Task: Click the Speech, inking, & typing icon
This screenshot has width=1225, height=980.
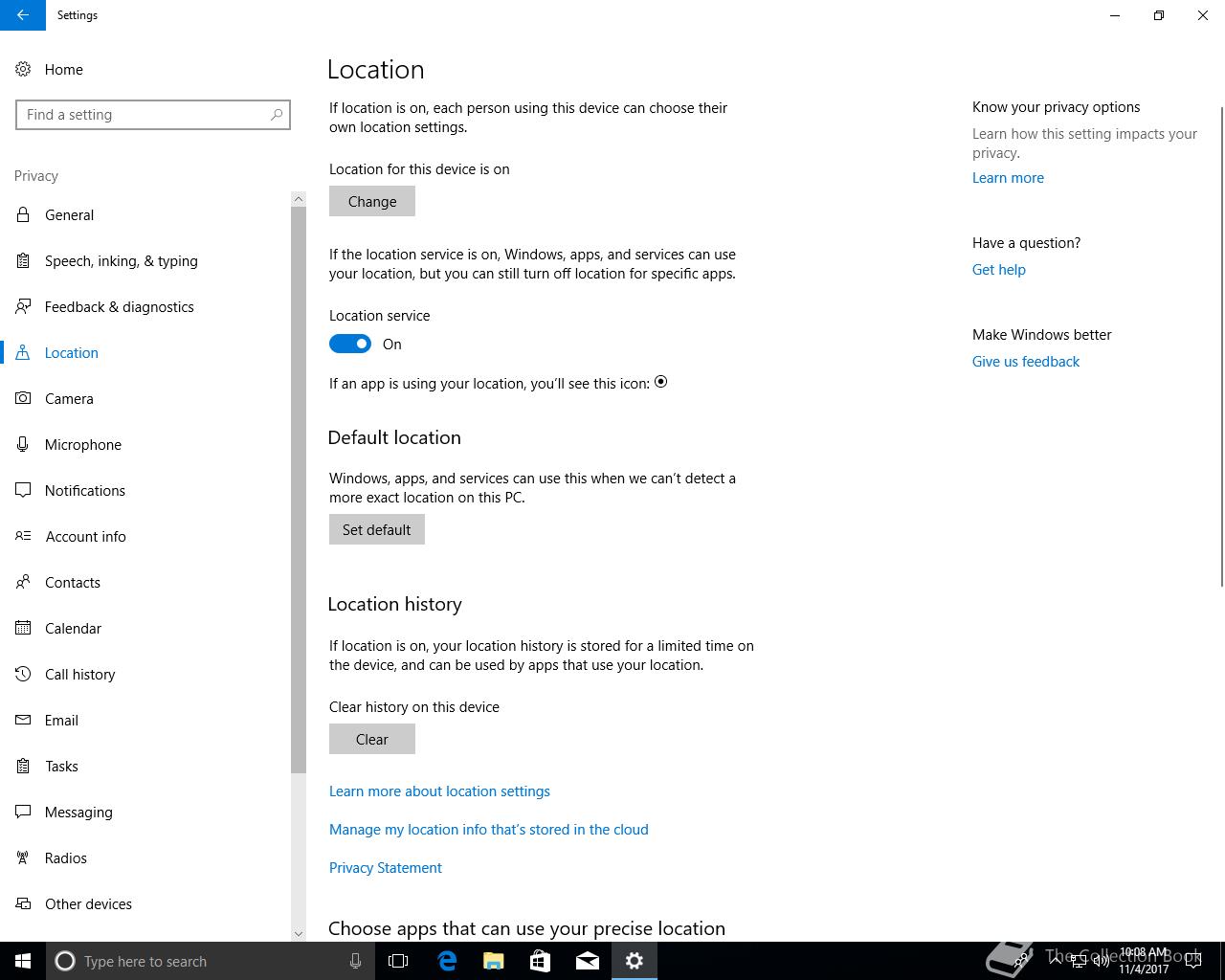Action: [23, 260]
